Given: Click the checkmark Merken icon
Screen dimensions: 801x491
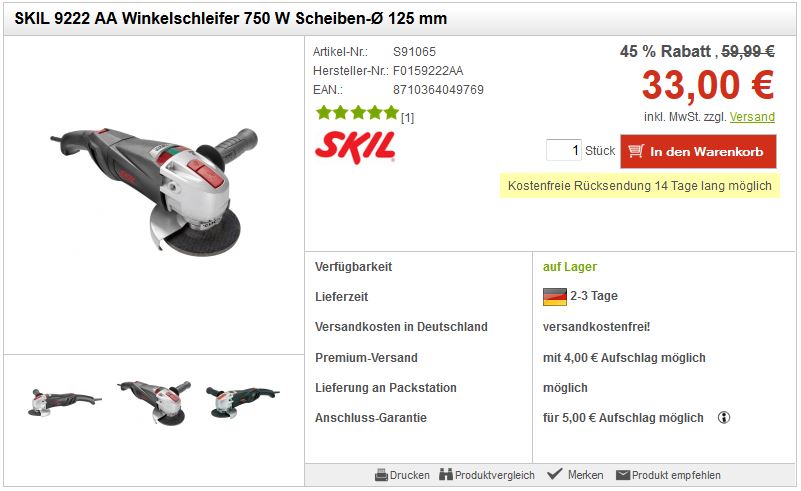Looking at the screenshot, I should 554,474.
